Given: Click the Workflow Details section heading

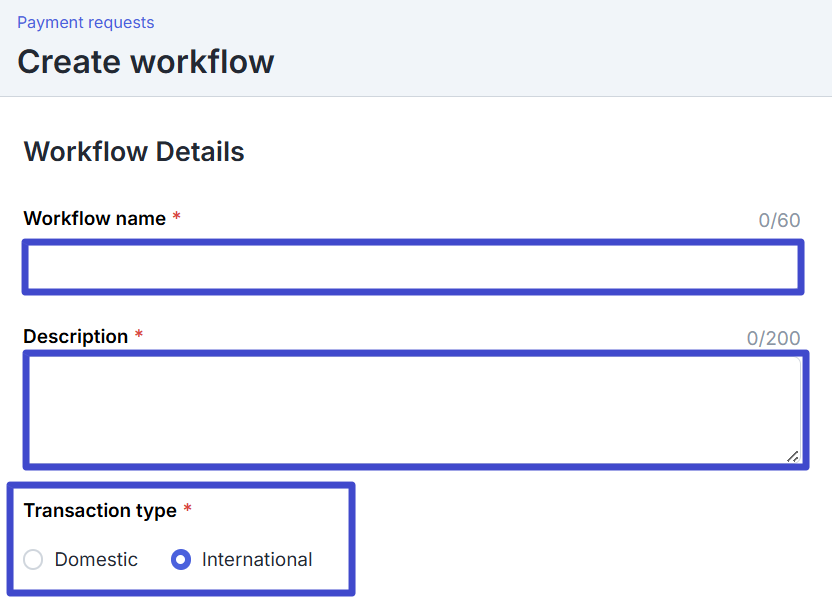Looking at the screenshot, I should (x=134, y=152).
